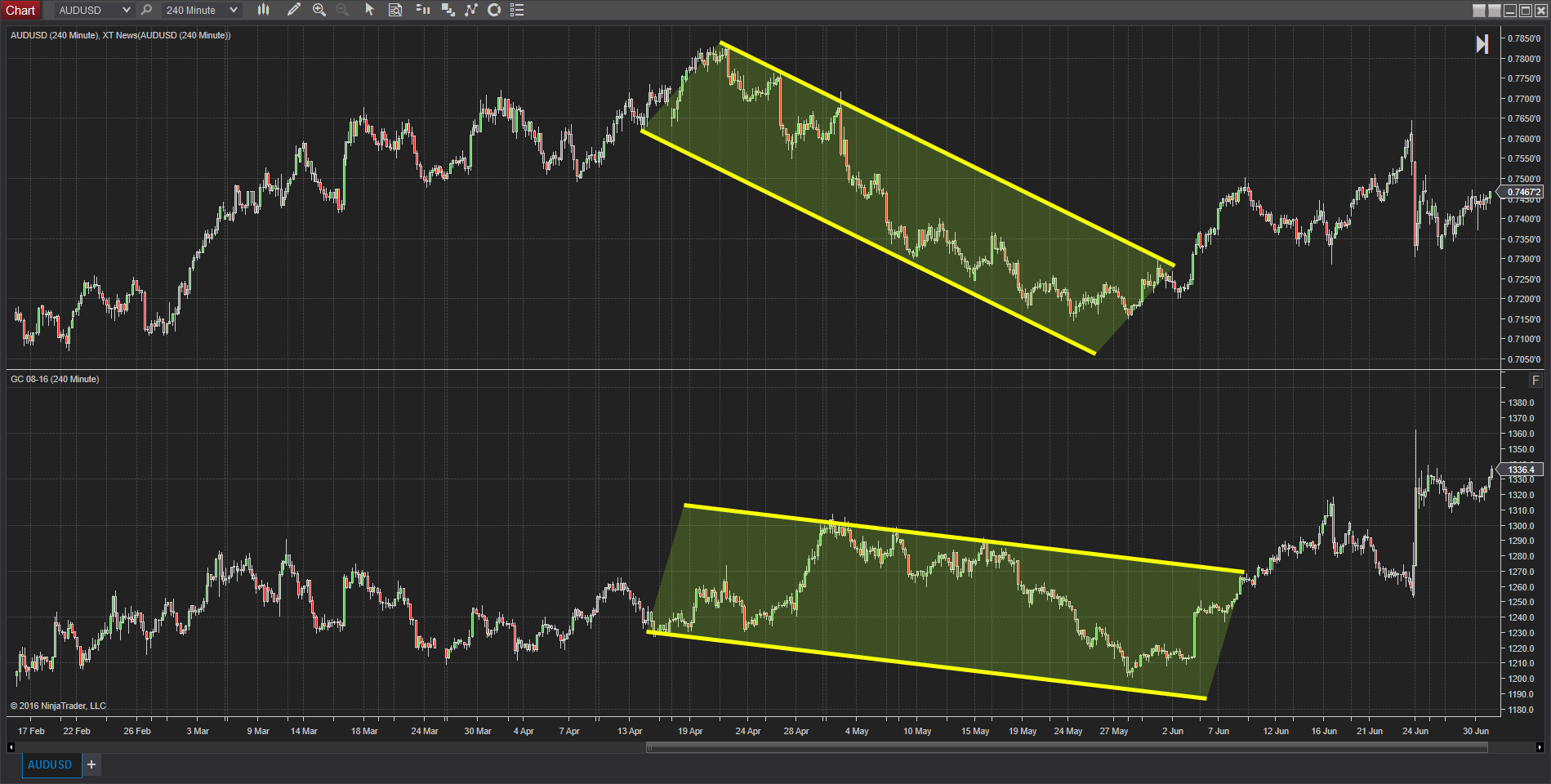Select the Drawing Tools pencil icon

(295, 10)
